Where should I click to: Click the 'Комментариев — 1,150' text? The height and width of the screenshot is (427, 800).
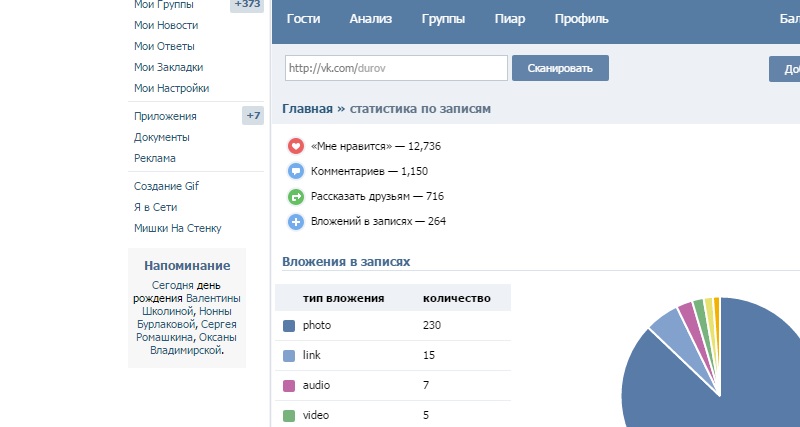(x=369, y=171)
